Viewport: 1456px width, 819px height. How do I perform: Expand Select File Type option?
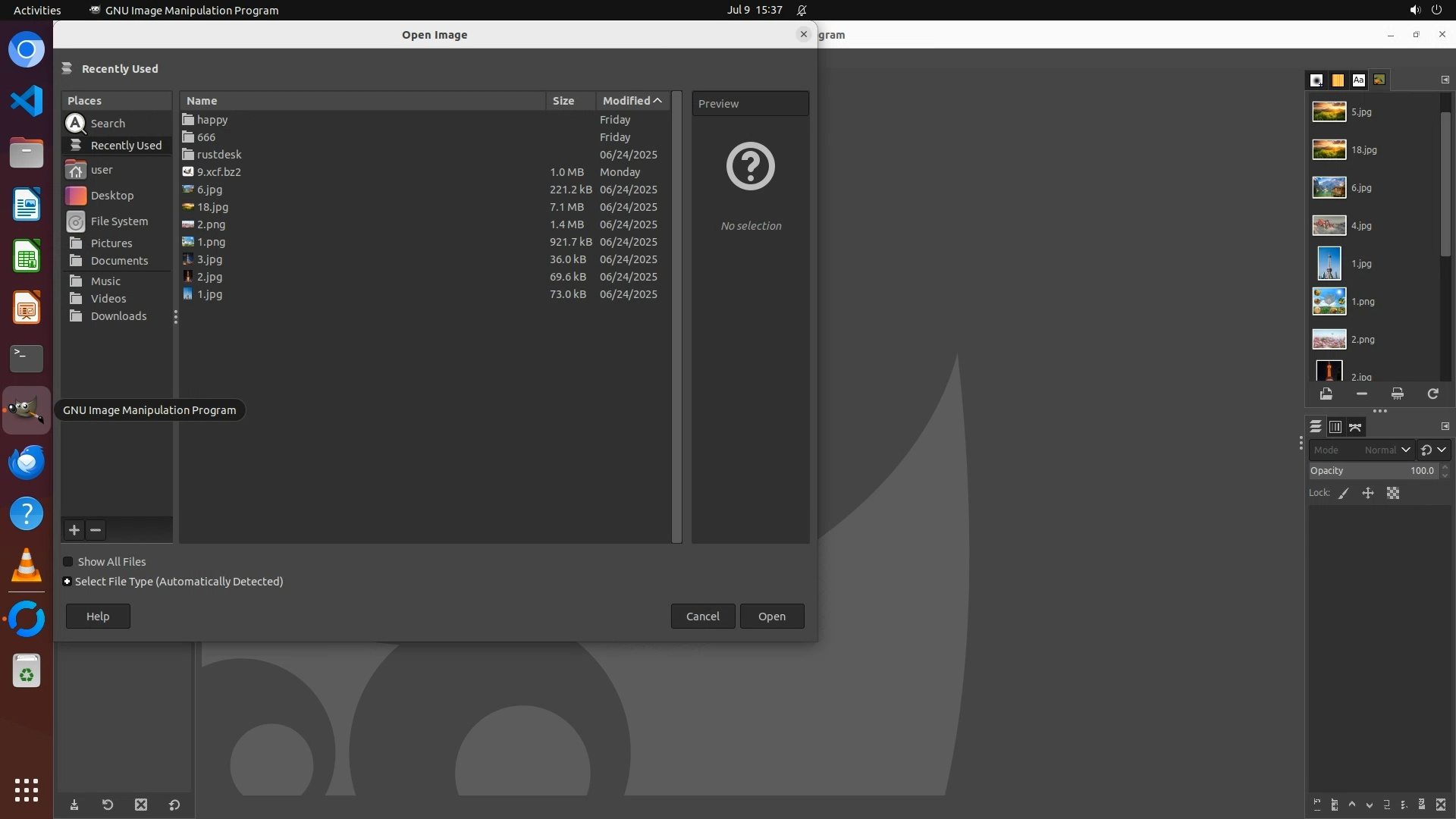pos(67,582)
